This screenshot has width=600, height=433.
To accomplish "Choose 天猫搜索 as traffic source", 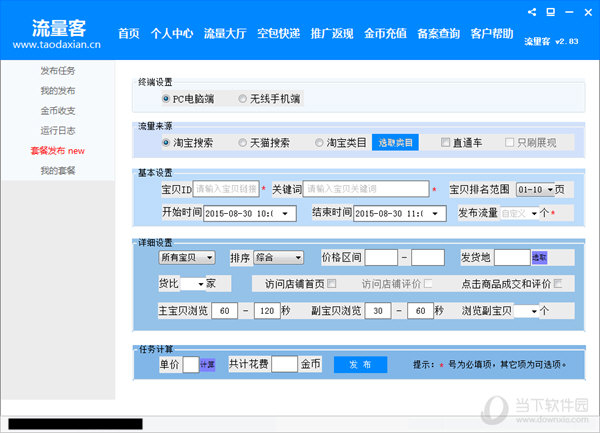I will [243, 143].
